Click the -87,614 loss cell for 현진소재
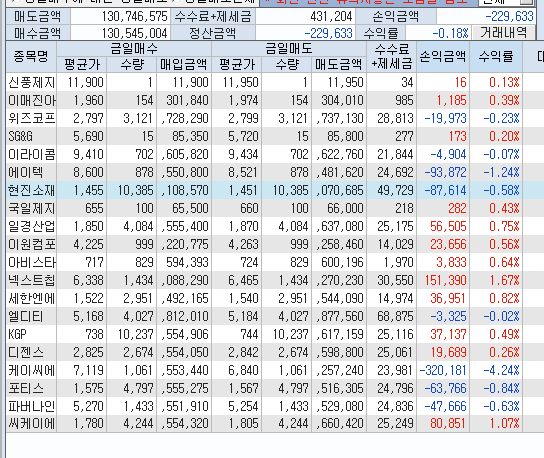Screen dimensions: 544x458 tap(443, 190)
